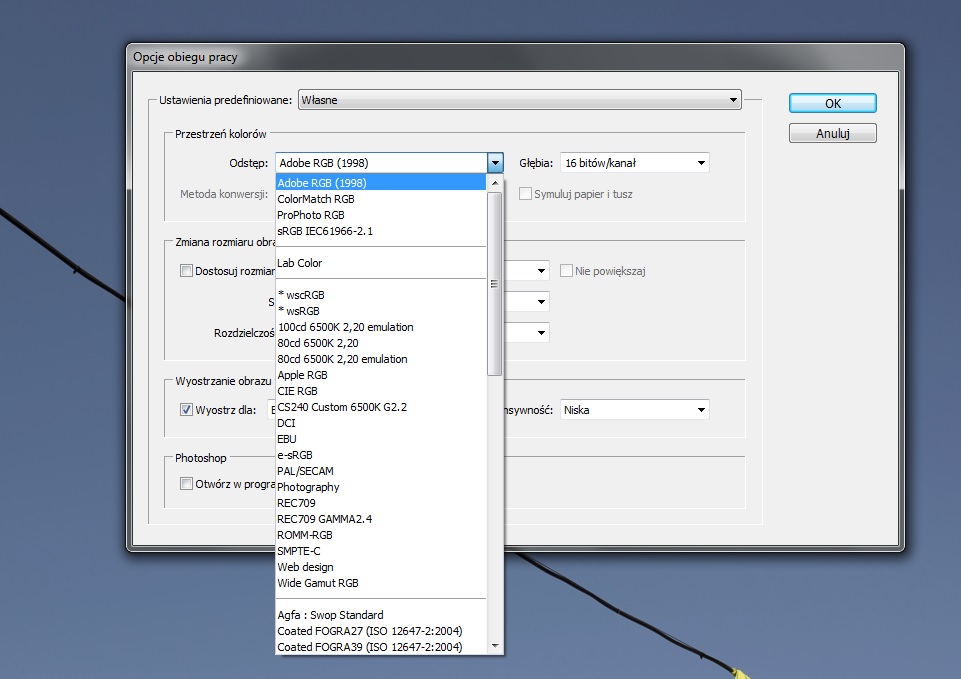Viewport: 961px width, 679px height.
Task: Select ColorMatch RGB in the list
Action: coord(316,199)
